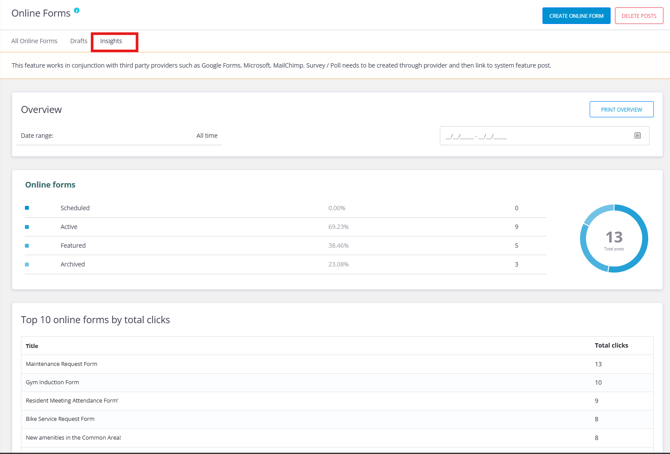Viewport: 670px width, 454px height.
Task: Click the Title column header
Action: coord(32,346)
